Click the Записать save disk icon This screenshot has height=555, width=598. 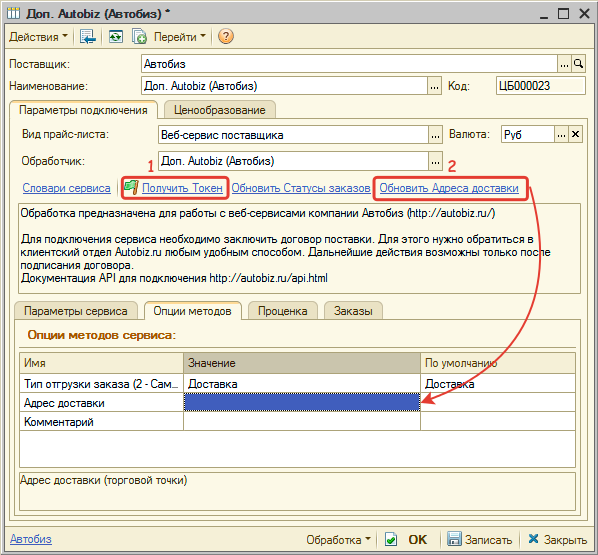click(x=454, y=539)
